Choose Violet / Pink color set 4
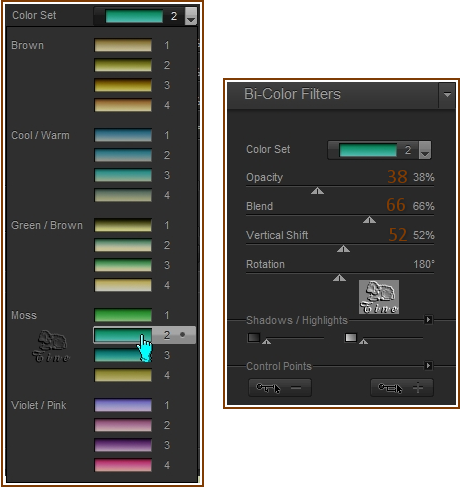Screen dimensions: 460x487 (x=123, y=465)
